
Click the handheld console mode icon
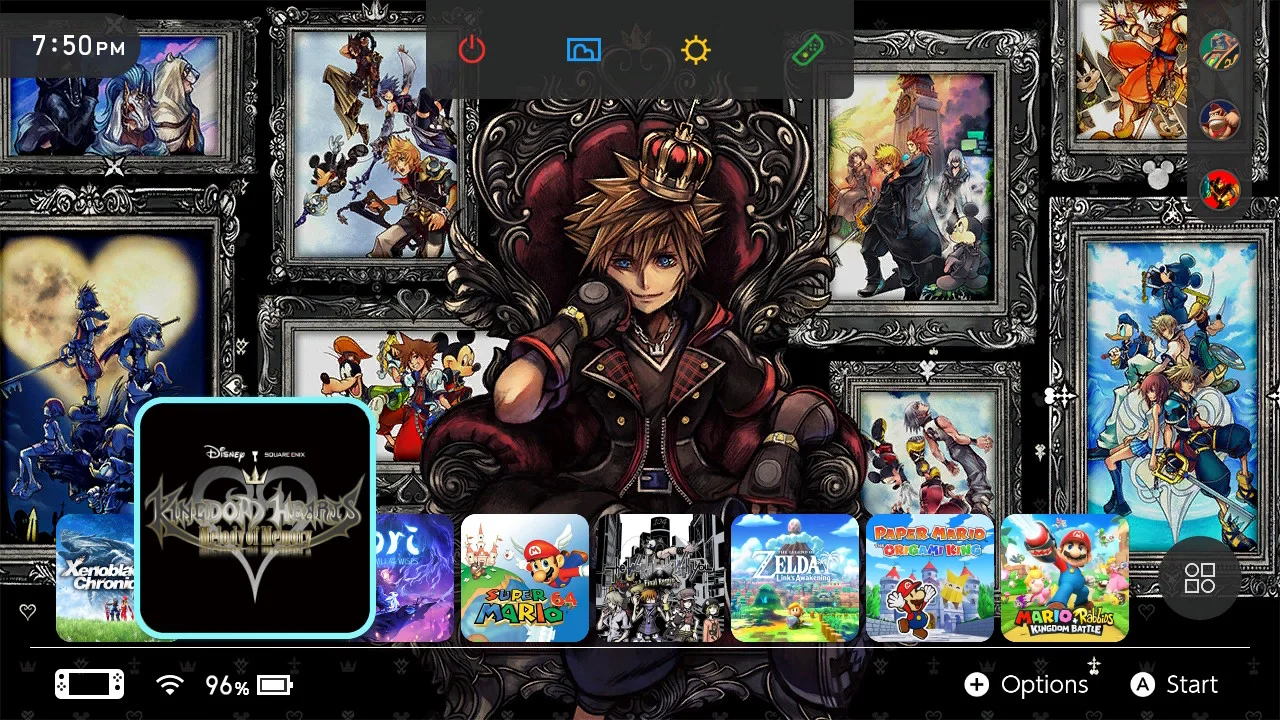(89, 685)
